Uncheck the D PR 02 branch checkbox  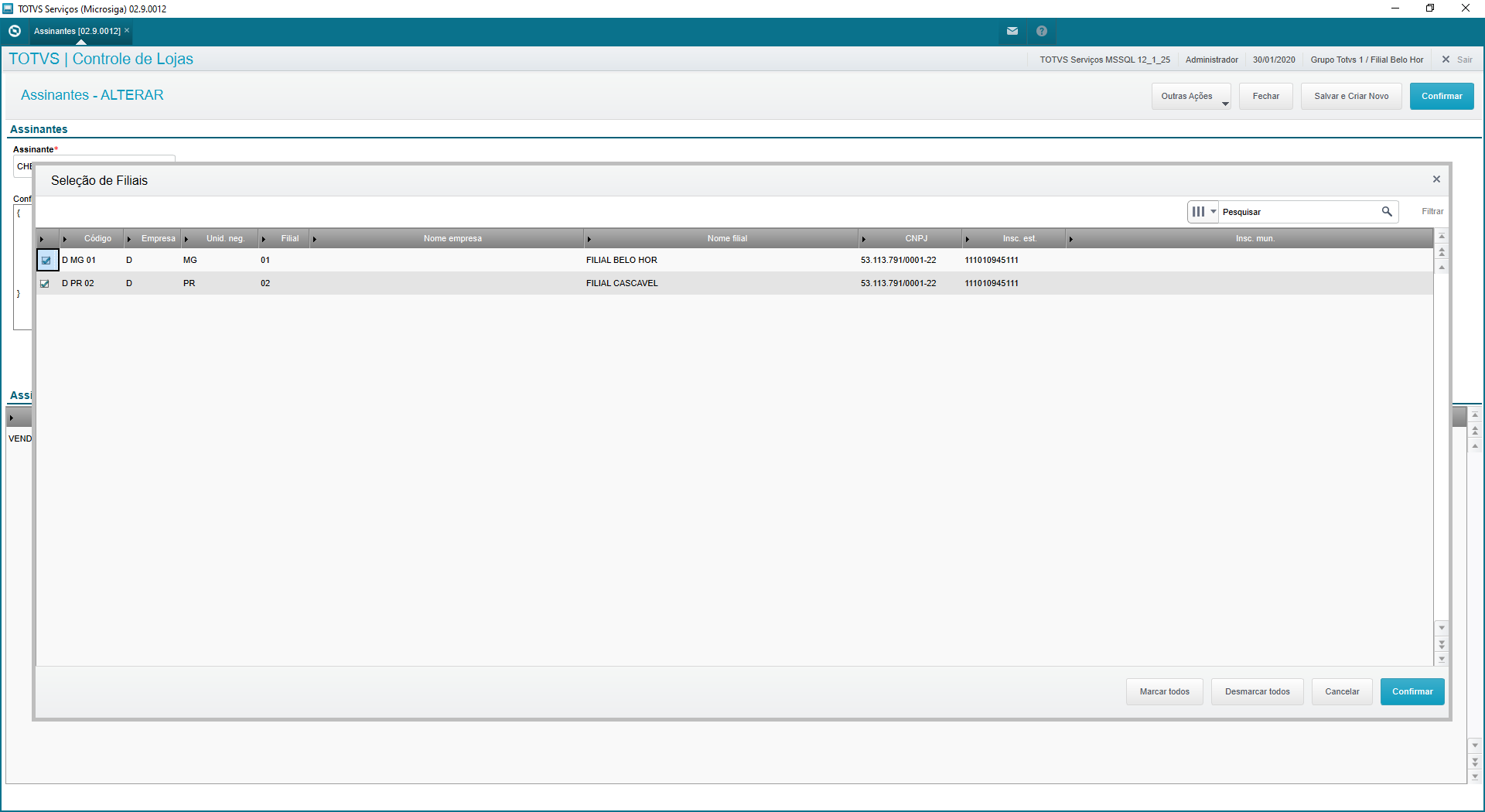tap(45, 284)
